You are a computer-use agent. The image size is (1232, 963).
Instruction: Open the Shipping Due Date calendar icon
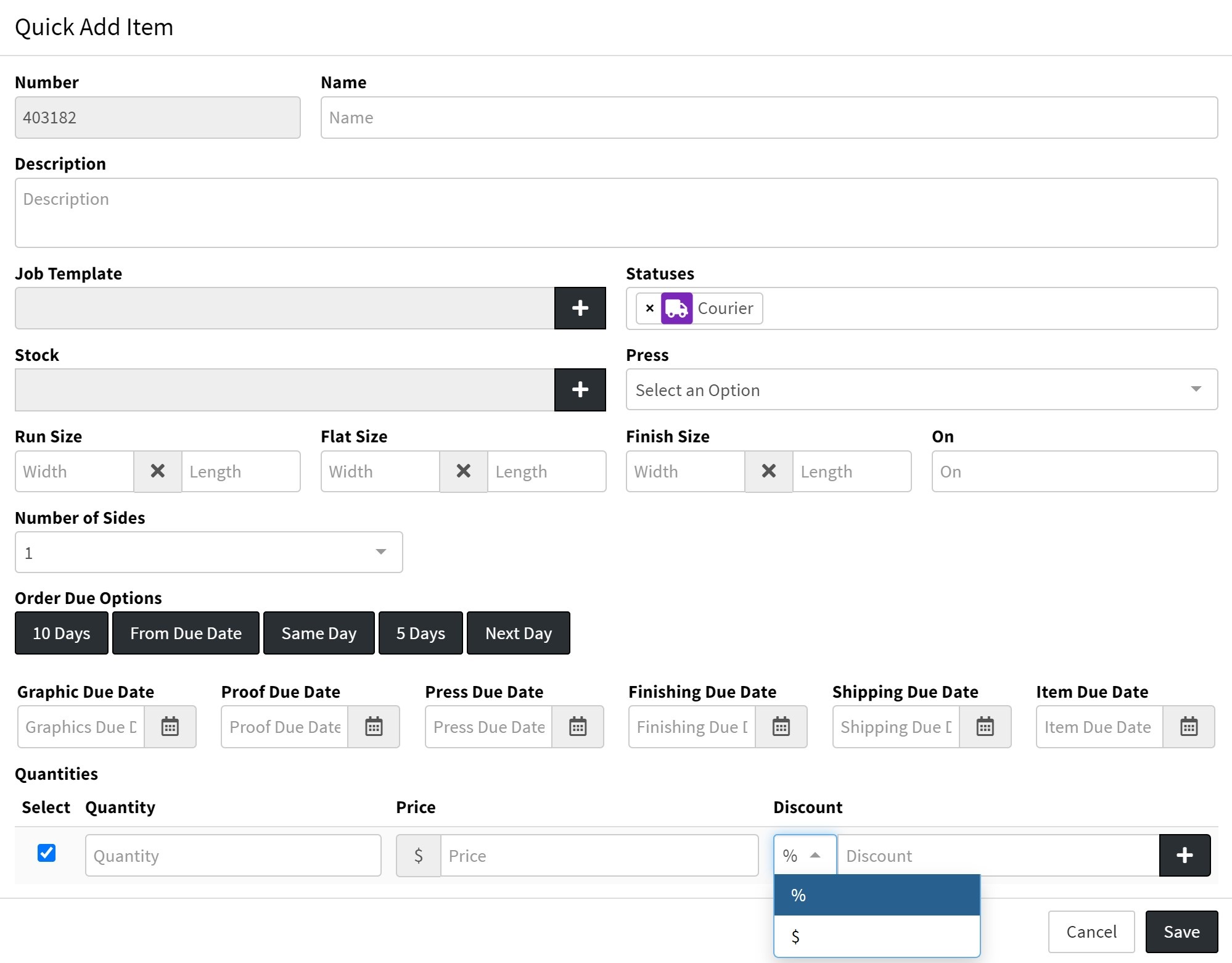(985, 727)
